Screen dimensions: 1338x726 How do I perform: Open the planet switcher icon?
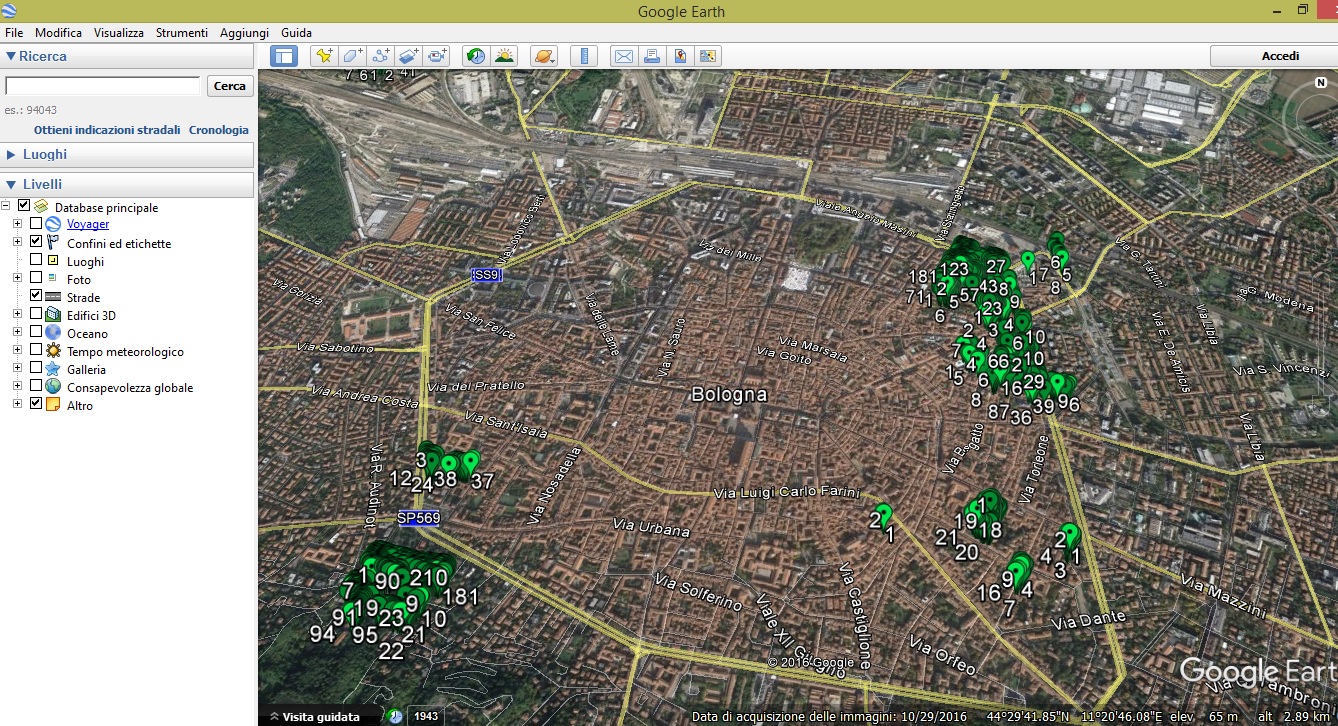tap(544, 56)
